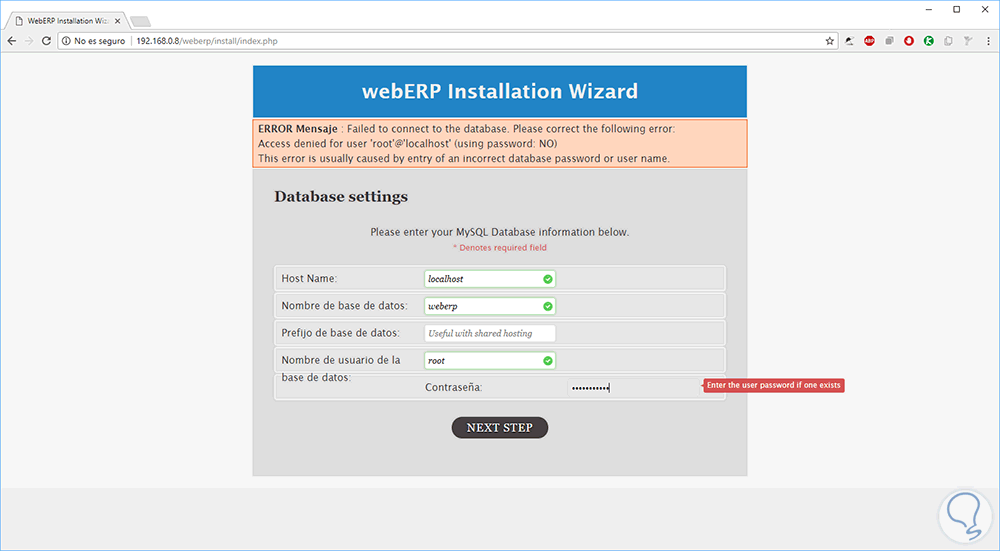Screen dimensions: 1000x551
Task: Open site info next to 'No es seguro'
Action: click(66, 41)
